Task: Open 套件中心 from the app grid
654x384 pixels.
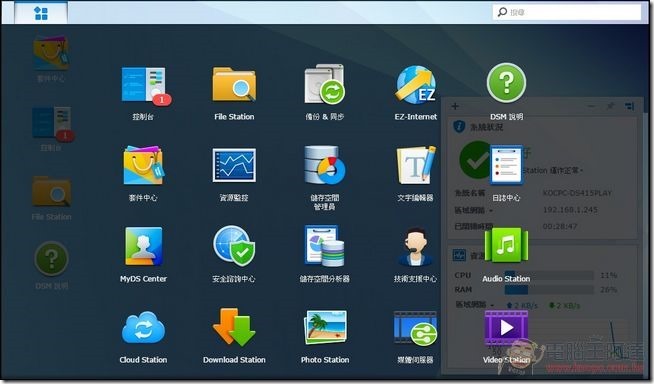Action: [x=143, y=174]
